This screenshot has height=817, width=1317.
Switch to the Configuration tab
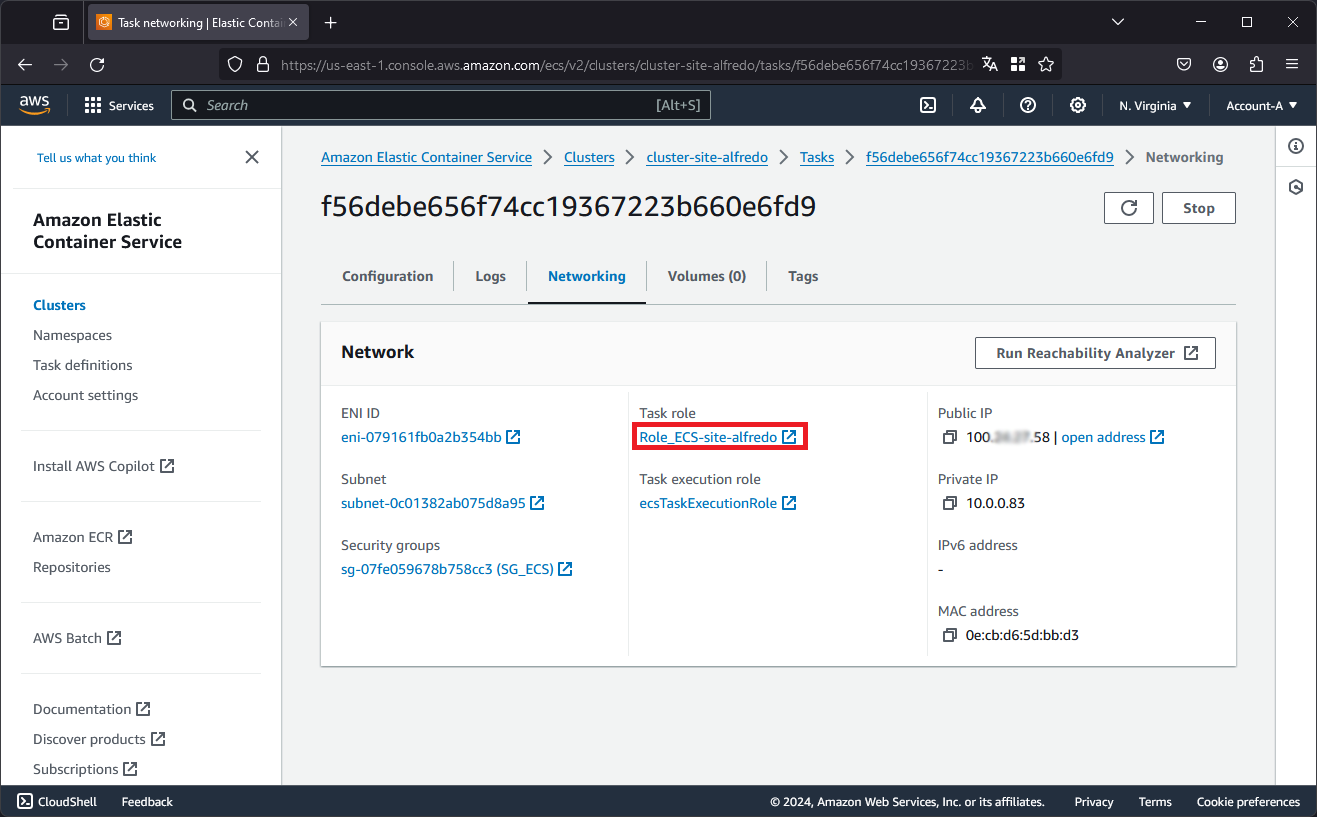point(388,276)
